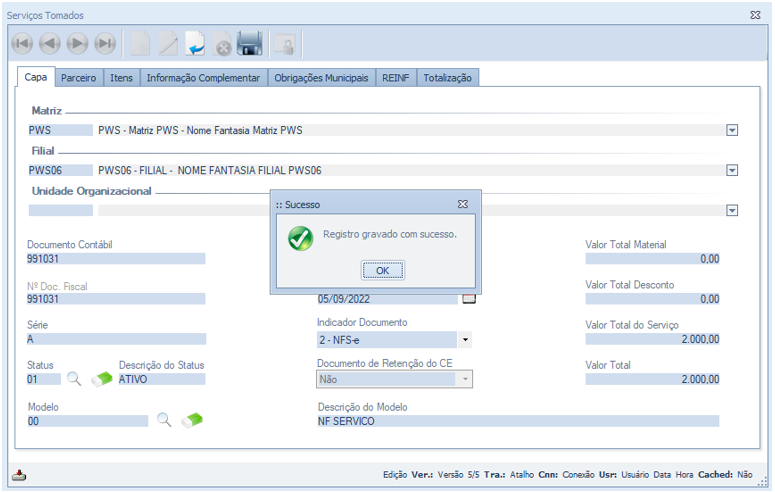The height and width of the screenshot is (492, 775).
Task: Click the status bar tray icon at bottom left
Action: pyautogui.click(x=19, y=475)
